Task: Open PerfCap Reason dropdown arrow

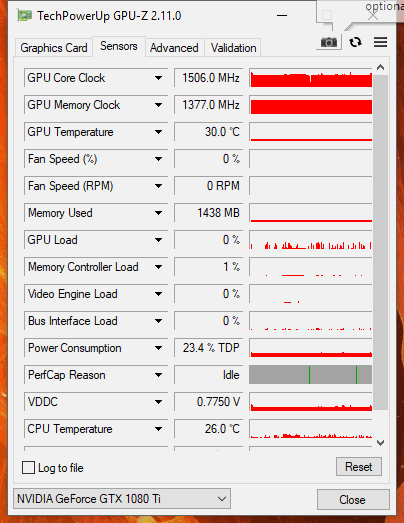Action: [158, 375]
